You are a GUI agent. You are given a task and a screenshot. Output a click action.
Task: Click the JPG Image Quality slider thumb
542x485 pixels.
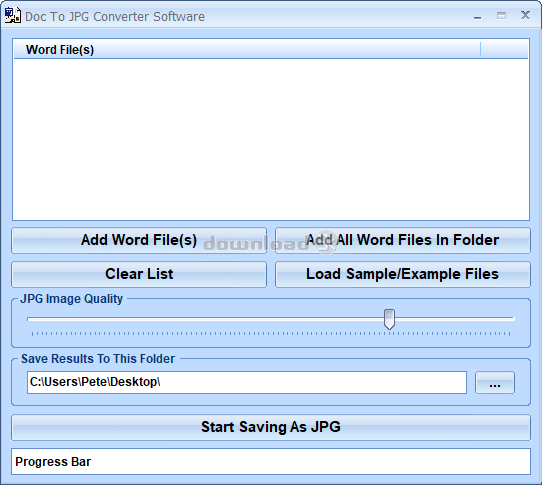pyautogui.click(x=389, y=319)
